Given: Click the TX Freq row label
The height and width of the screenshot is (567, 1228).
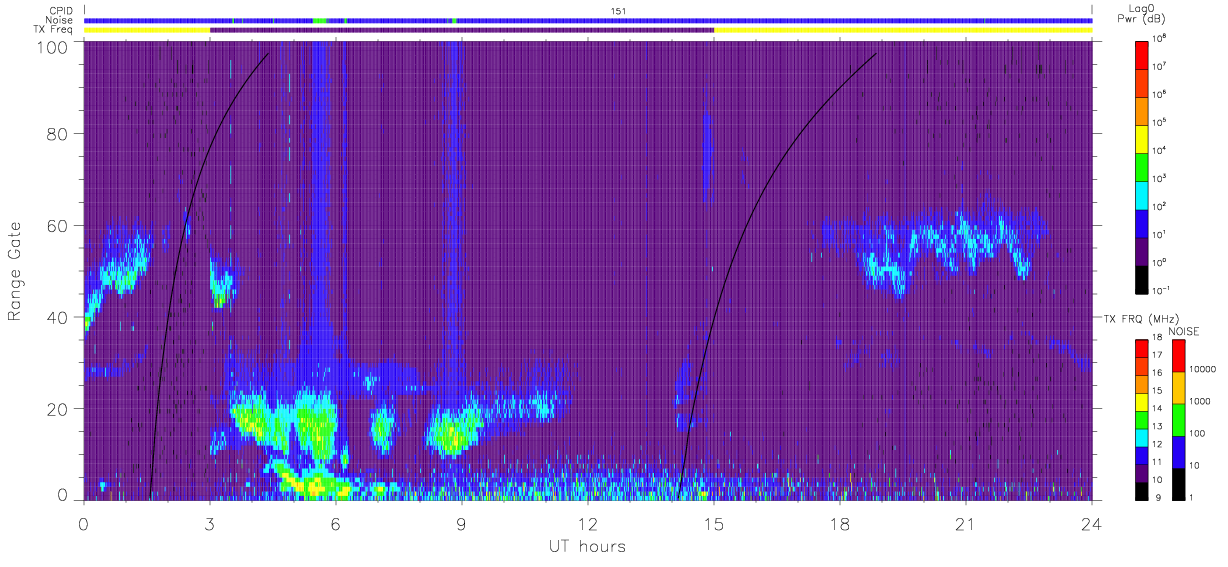Looking at the screenshot, I should pyautogui.click(x=52, y=29).
